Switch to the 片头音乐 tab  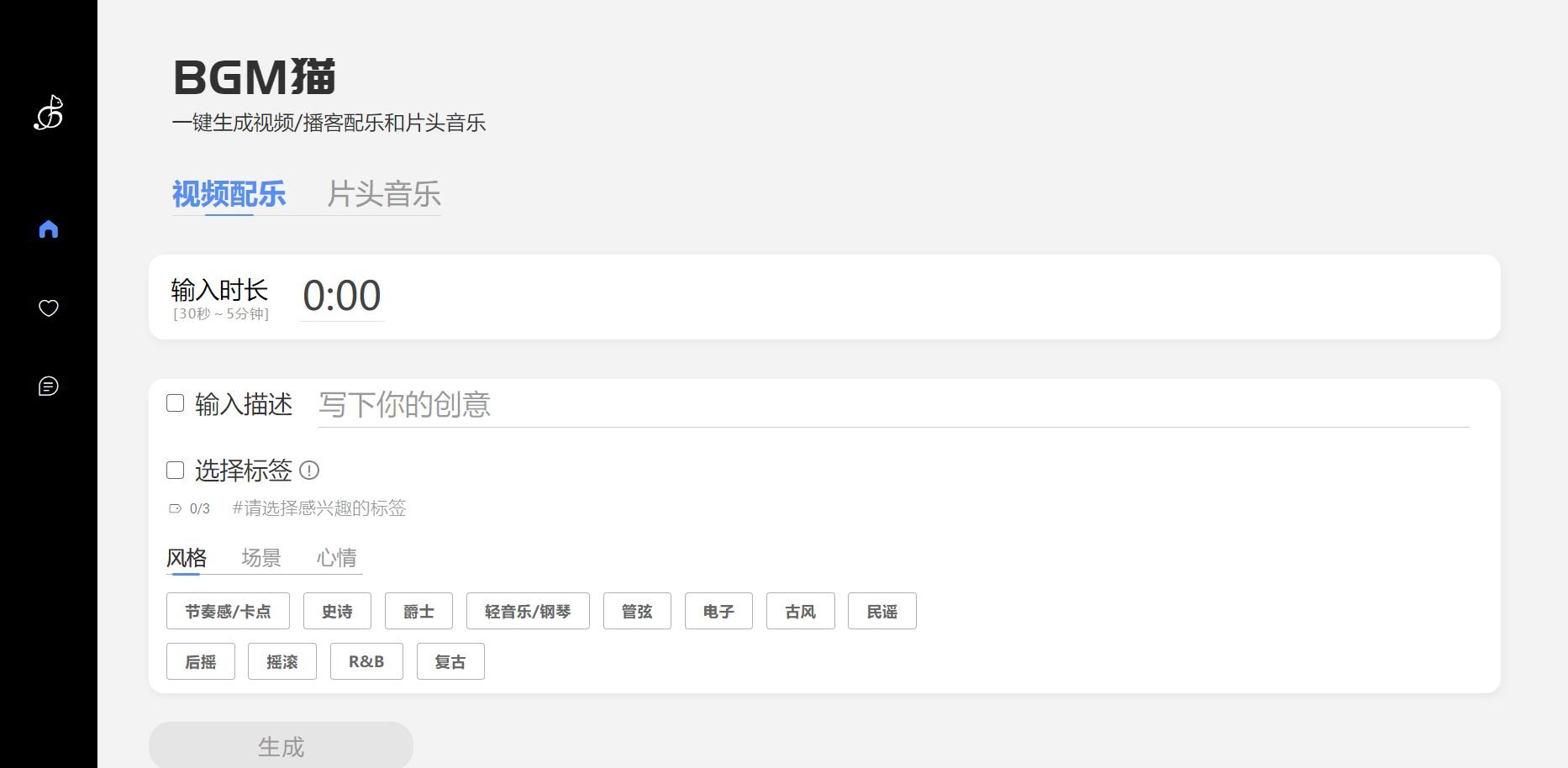pos(386,195)
